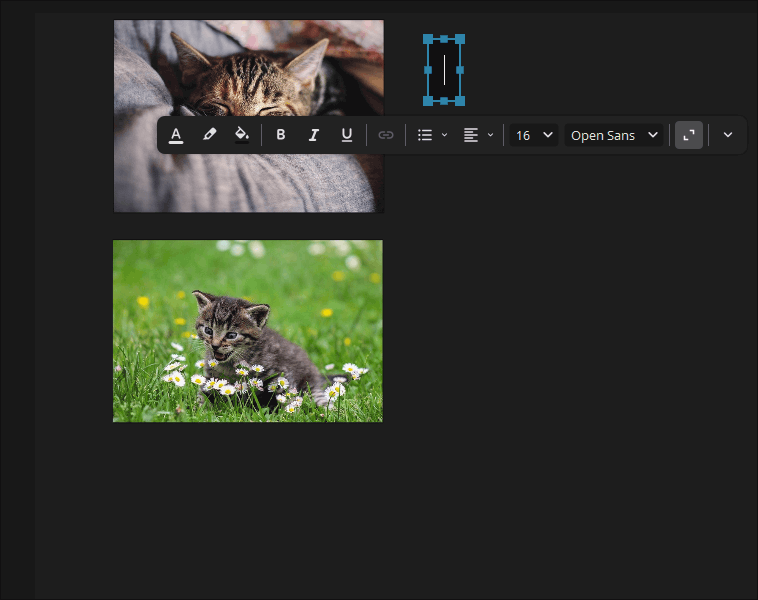Select the highlighter pen icon
This screenshot has height=600, width=758.
pos(209,134)
